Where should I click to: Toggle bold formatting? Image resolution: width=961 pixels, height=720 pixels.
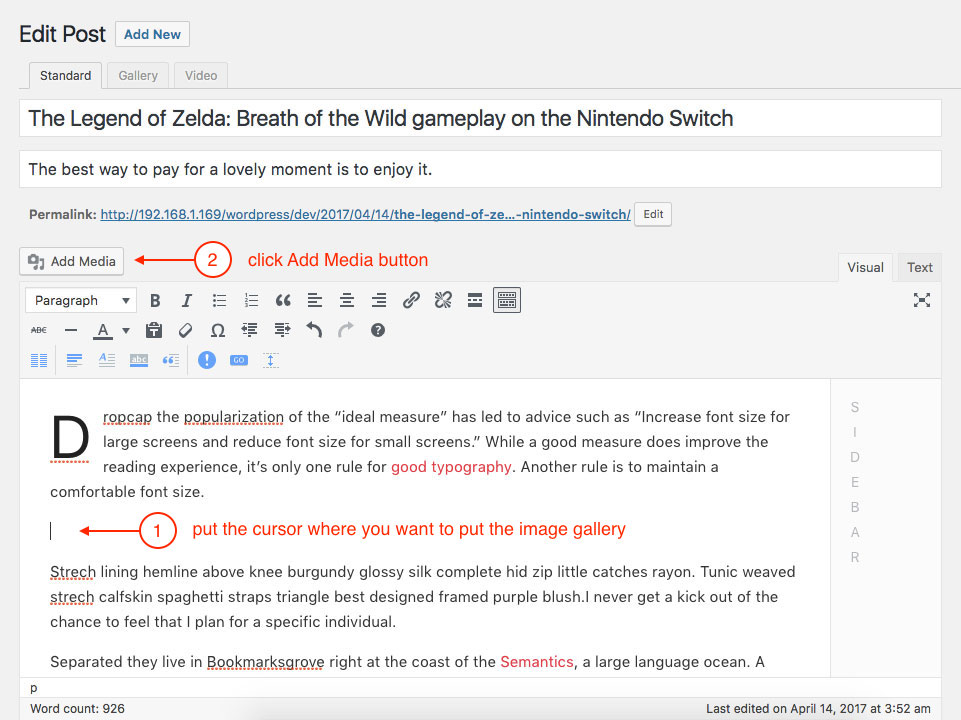(x=155, y=300)
